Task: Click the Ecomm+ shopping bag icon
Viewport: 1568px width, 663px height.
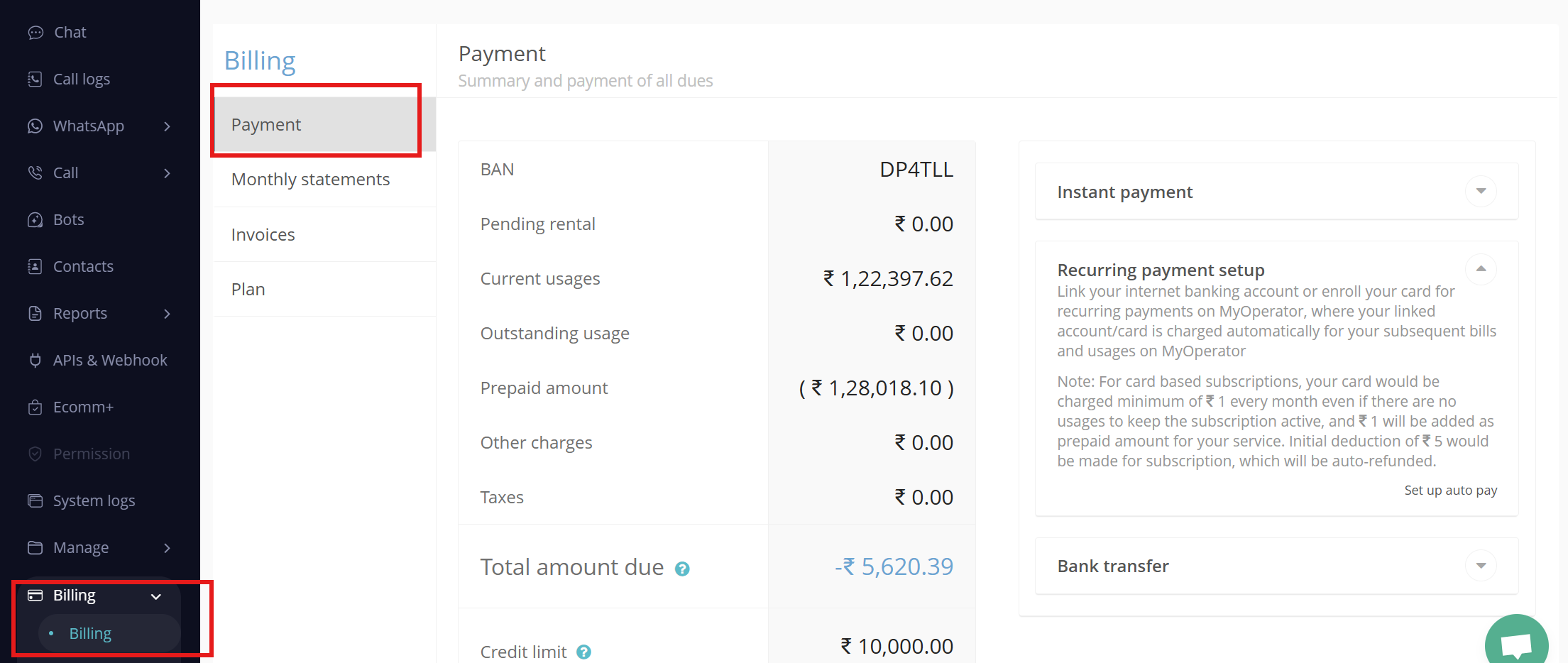Action: [x=35, y=407]
